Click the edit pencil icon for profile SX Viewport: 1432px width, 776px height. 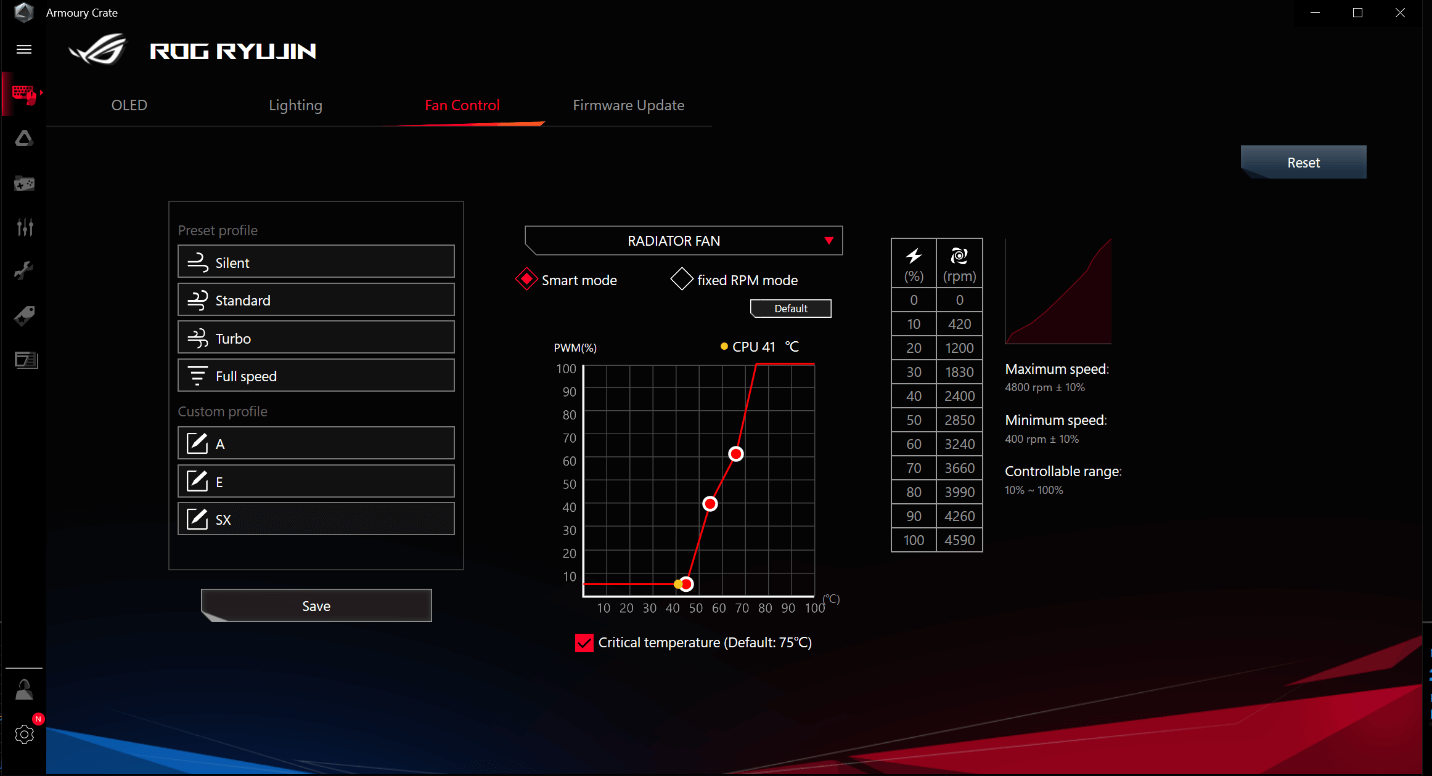[197, 519]
